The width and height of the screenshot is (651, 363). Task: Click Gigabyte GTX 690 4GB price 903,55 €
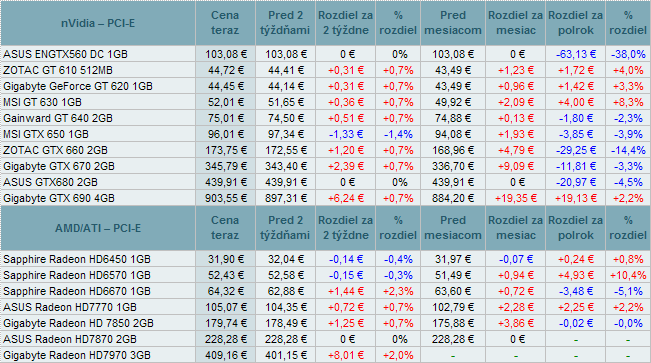click(225, 198)
